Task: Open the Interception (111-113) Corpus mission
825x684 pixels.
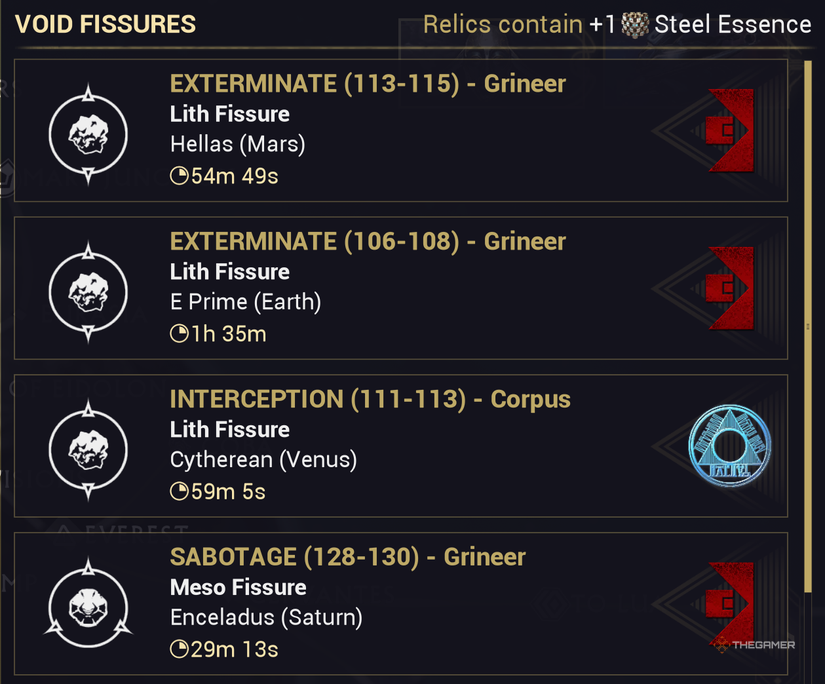Action: [x=370, y=400]
